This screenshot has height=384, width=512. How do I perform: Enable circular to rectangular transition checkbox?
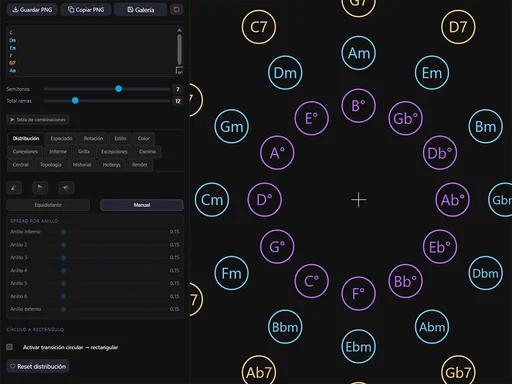[x=10, y=347]
